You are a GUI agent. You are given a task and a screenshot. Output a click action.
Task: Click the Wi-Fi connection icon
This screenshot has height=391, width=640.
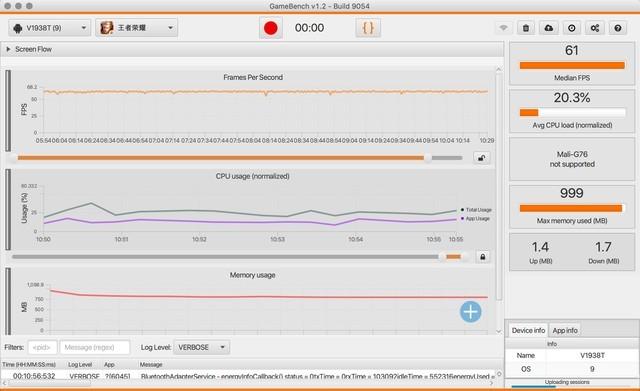[503, 28]
